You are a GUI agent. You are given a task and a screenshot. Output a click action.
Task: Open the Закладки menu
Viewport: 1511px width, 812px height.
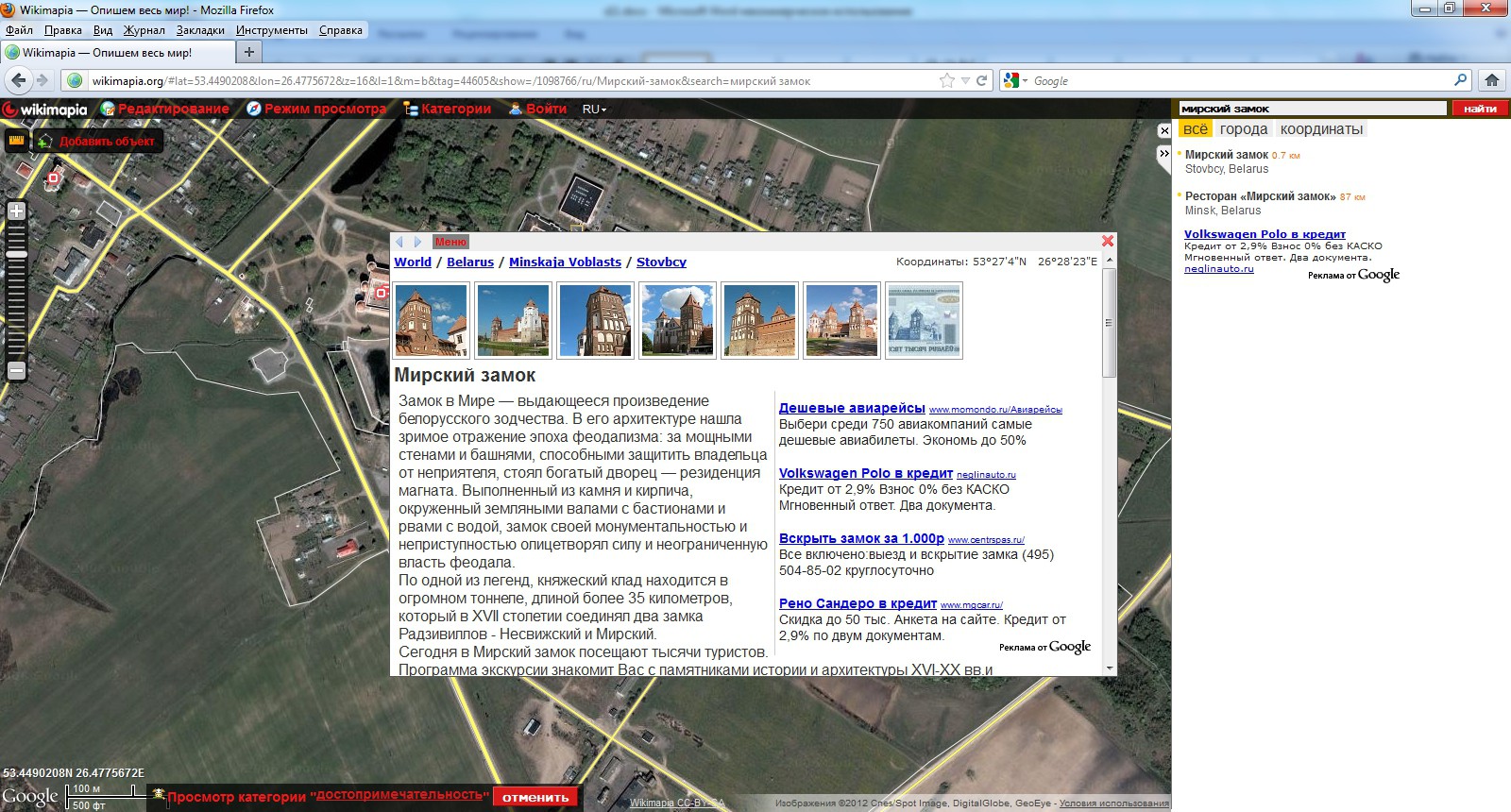point(200,30)
